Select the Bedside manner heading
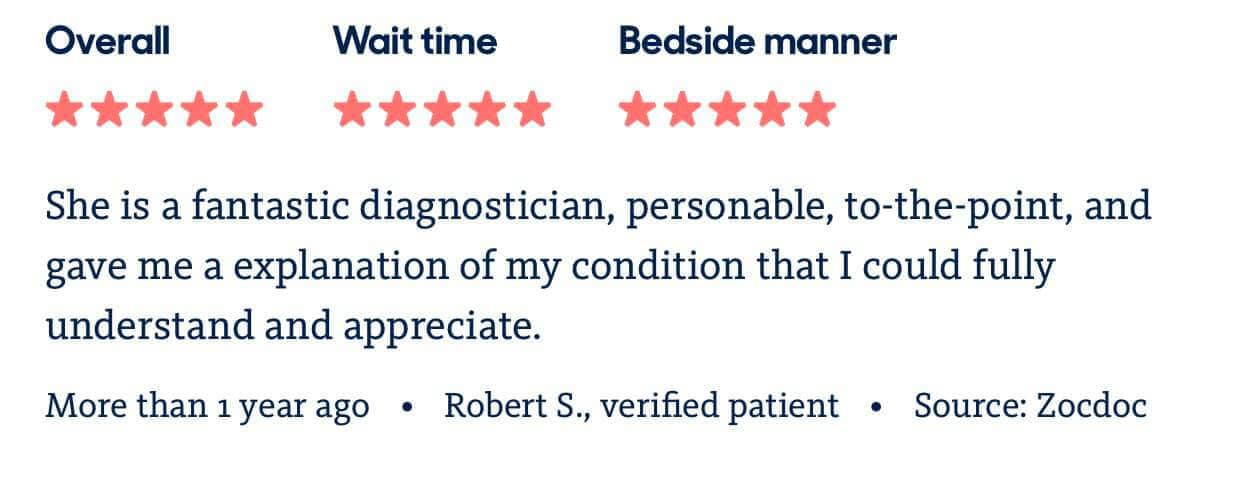 pyautogui.click(x=758, y=41)
